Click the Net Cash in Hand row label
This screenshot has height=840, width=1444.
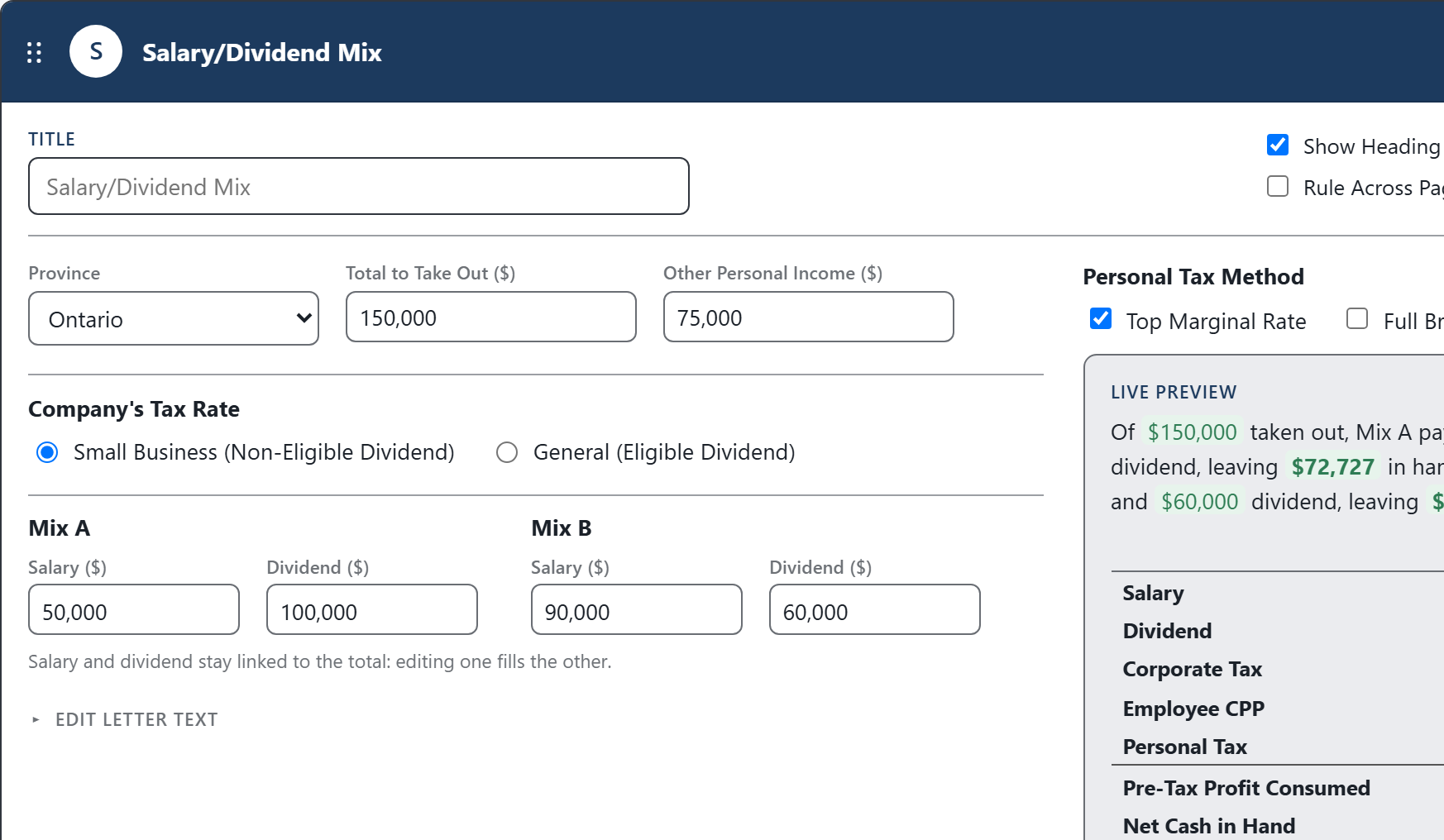[x=1209, y=826]
